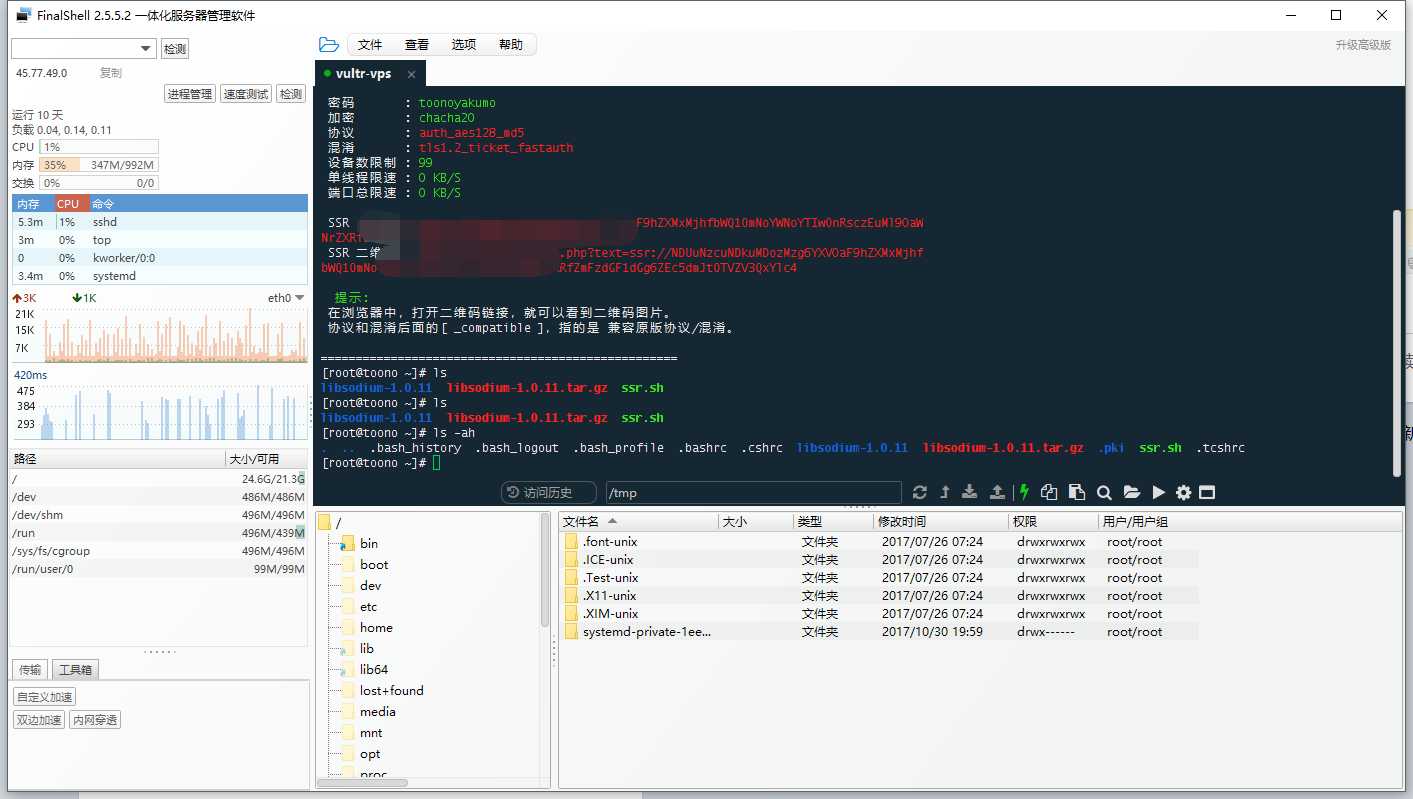
Task: Select the .ICE-unix folder row
Action: pyautogui.click(x=880, y=559)
